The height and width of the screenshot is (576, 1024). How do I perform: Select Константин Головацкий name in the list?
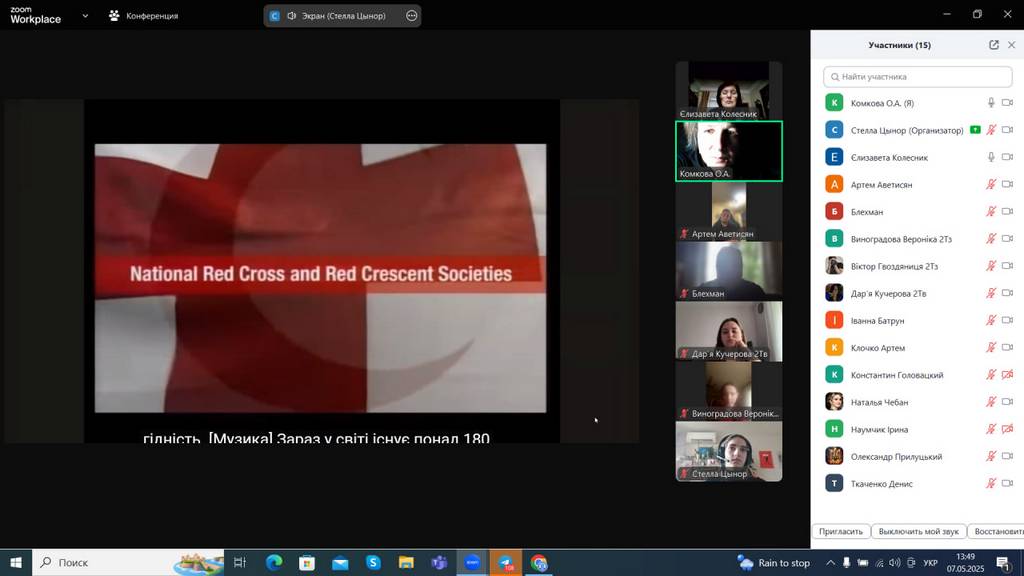click(x=897, y=376)
